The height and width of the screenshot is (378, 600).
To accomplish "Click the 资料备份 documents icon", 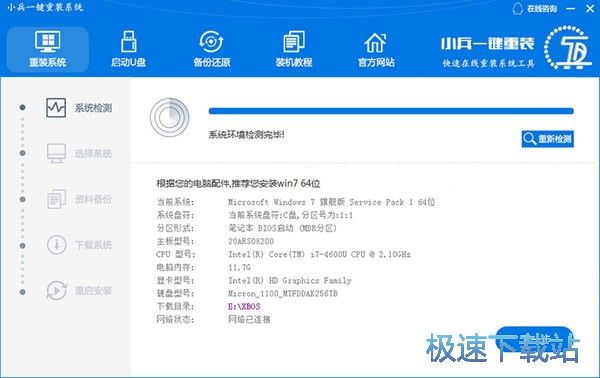I will point(56,199).
